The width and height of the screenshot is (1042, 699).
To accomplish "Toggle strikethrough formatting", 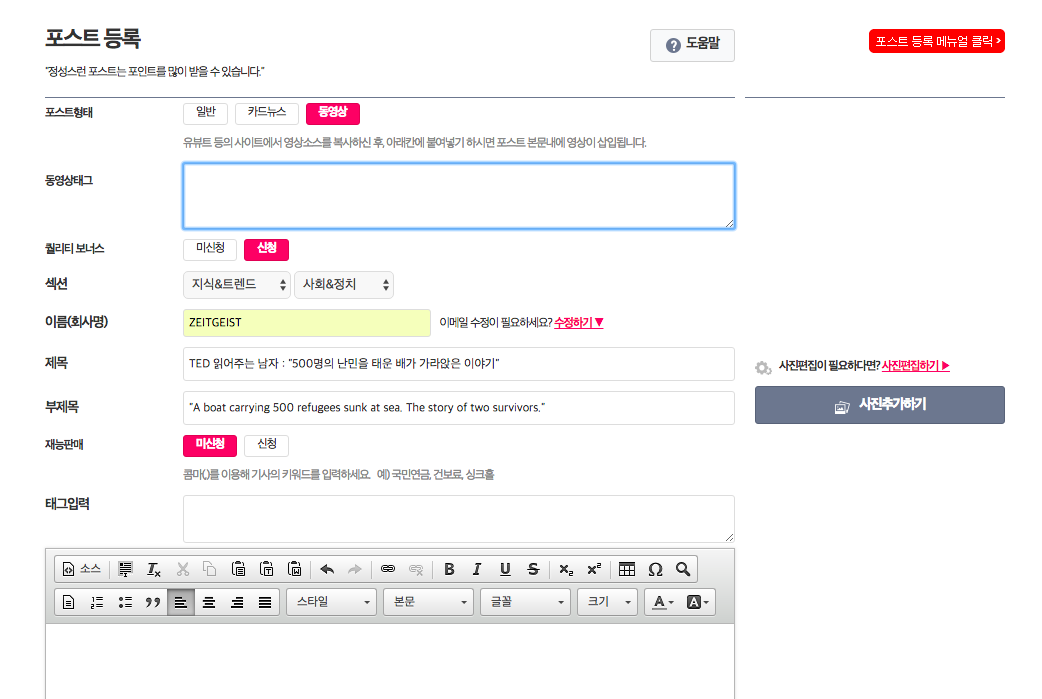I will (x=533, y=569).
